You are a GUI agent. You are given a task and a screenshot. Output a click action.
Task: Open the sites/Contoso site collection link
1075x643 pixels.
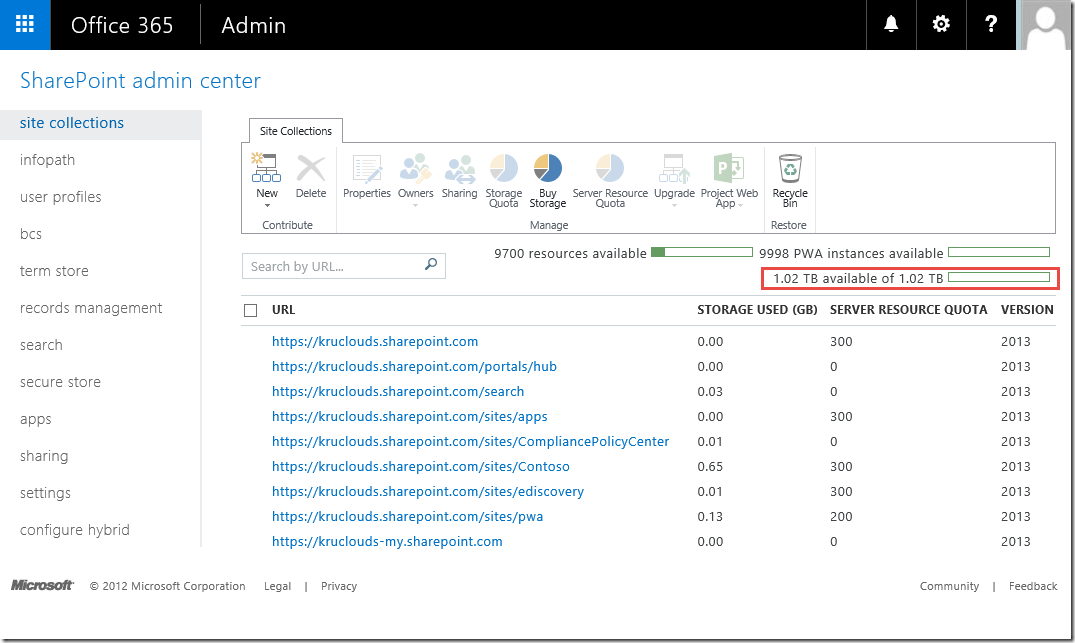(x=420, y=467)
